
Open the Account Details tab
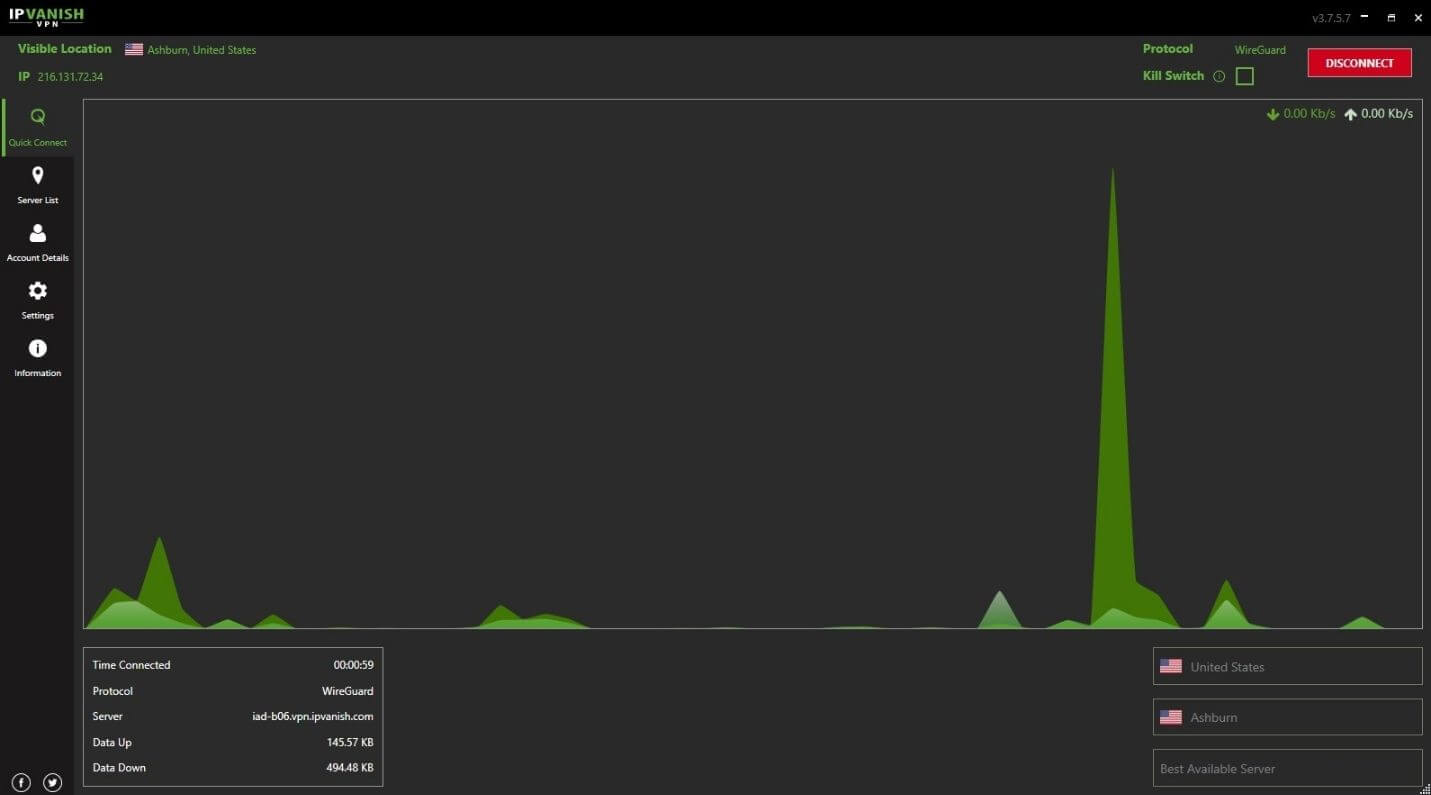[x=38, y=243]
